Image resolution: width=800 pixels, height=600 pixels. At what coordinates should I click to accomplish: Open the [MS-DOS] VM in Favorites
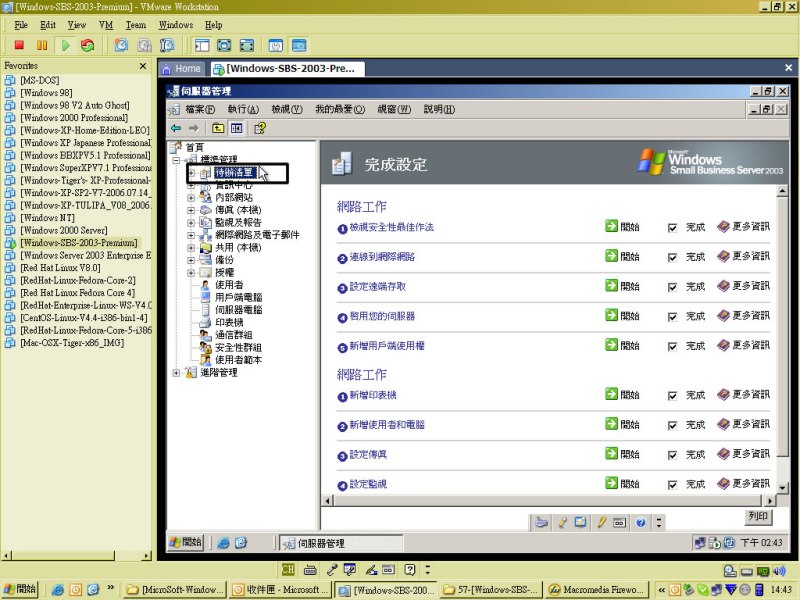tap(40, 80)
